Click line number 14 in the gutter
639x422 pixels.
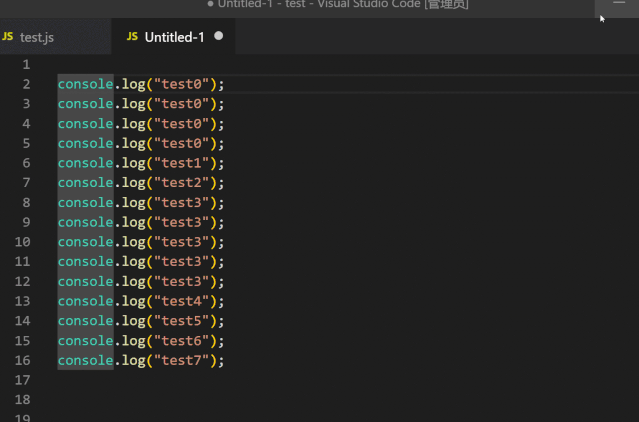pyautogui.click(x=23, y=321)
